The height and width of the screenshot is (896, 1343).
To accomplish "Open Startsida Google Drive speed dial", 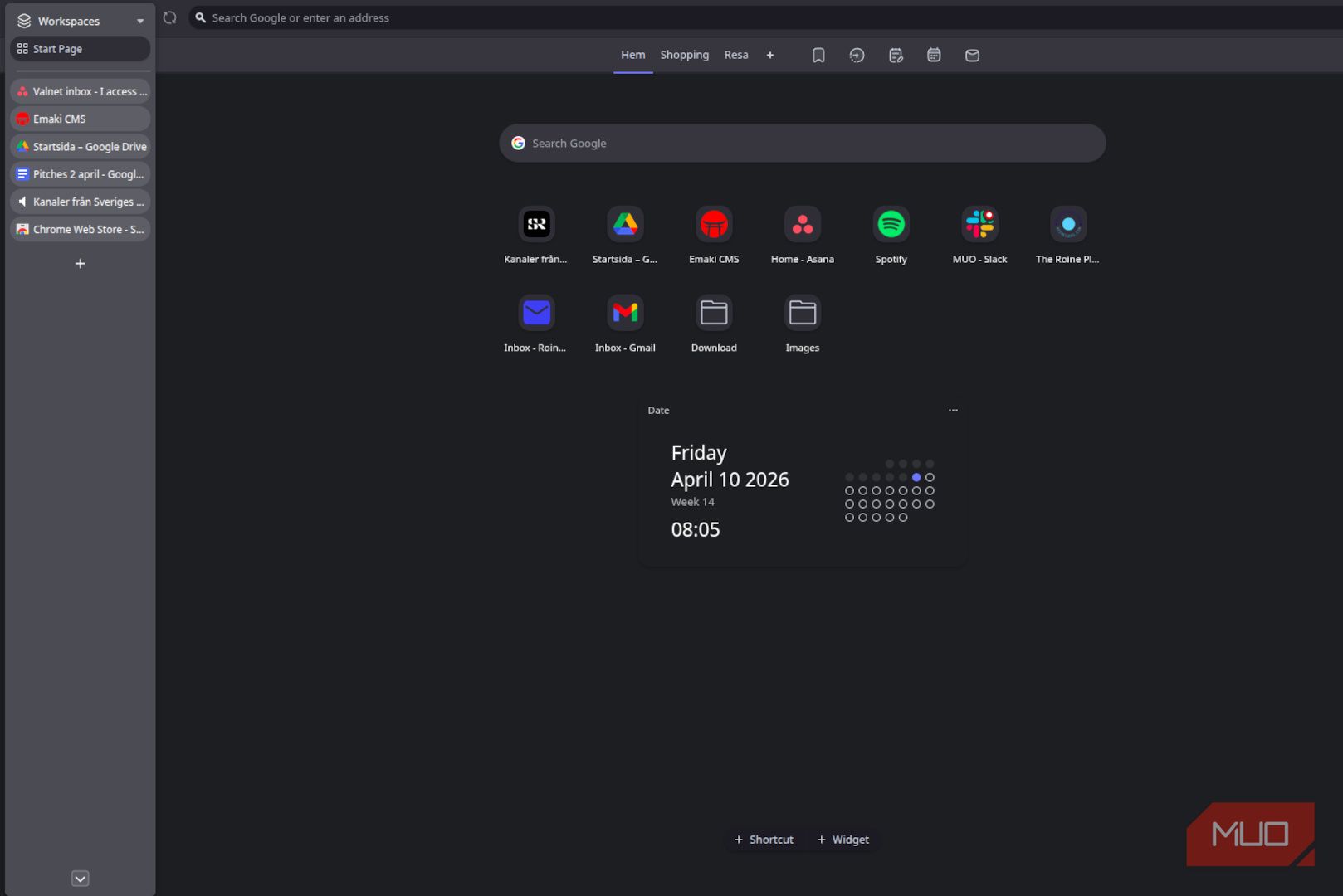I will [625, 224].
